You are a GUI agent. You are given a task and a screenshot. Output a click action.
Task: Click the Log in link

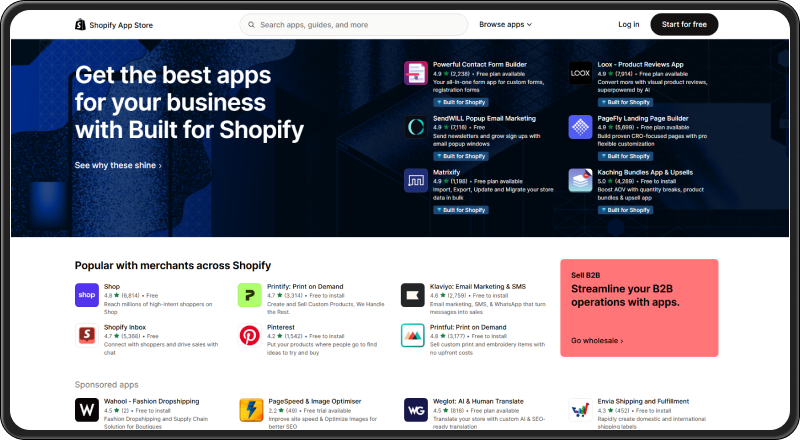coord(629,25)
